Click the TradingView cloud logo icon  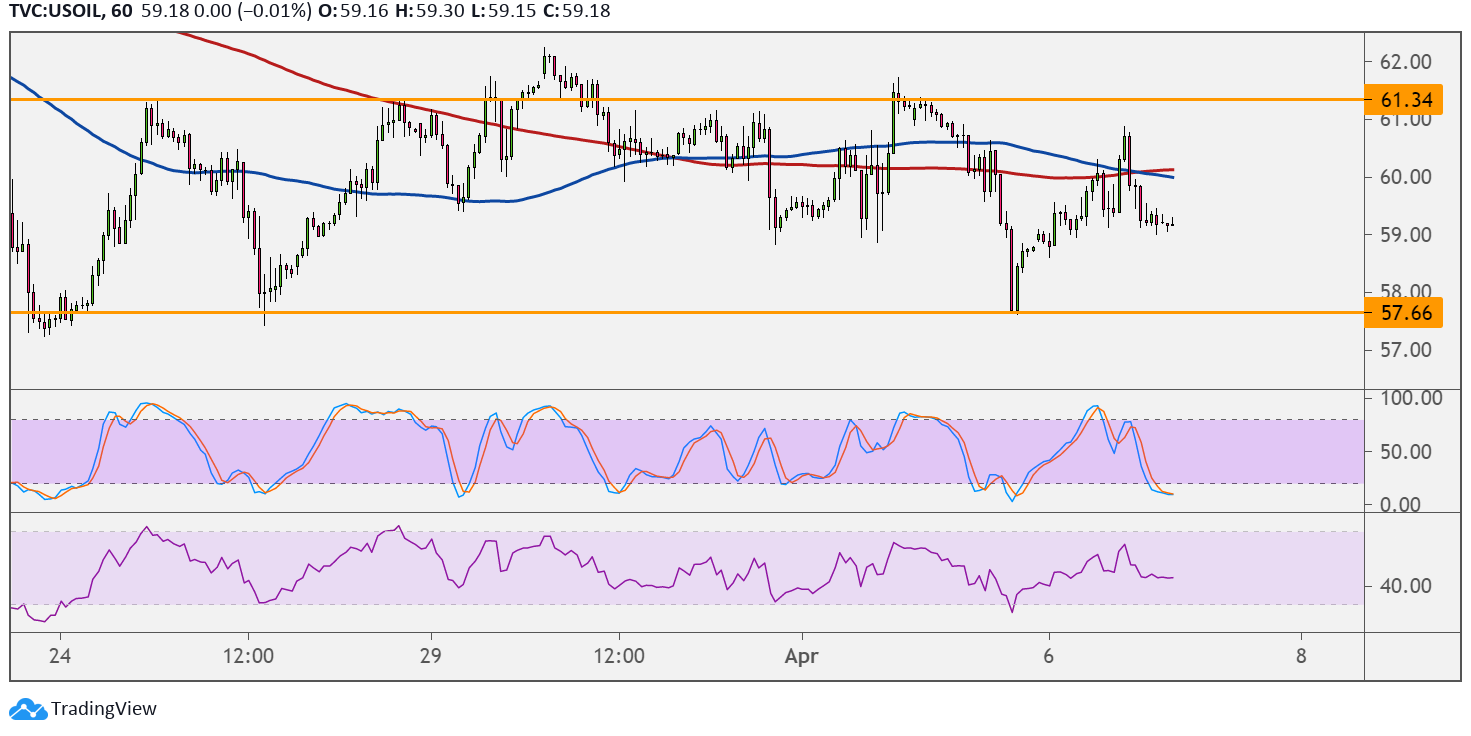tap(28, 709)
